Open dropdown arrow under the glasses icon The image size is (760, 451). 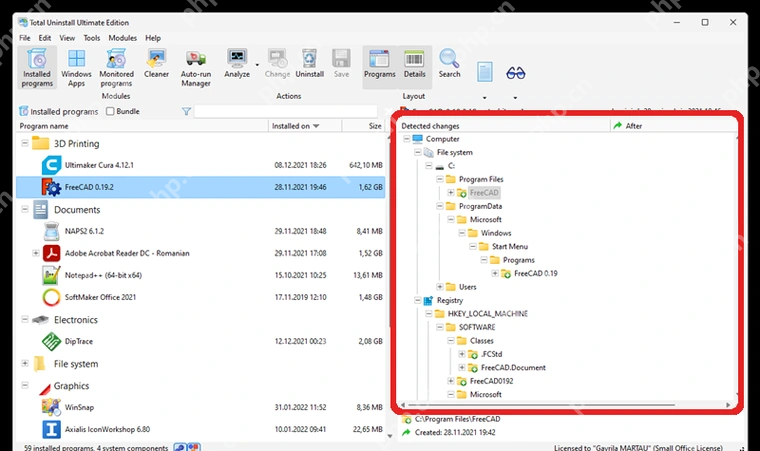click(x=515, y=97)
